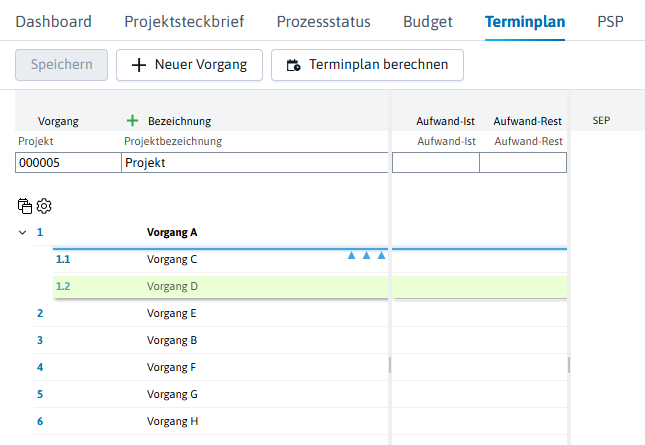The image size is (645, 445).
Task: Open task number 2 link
Action: click(40, 313)
